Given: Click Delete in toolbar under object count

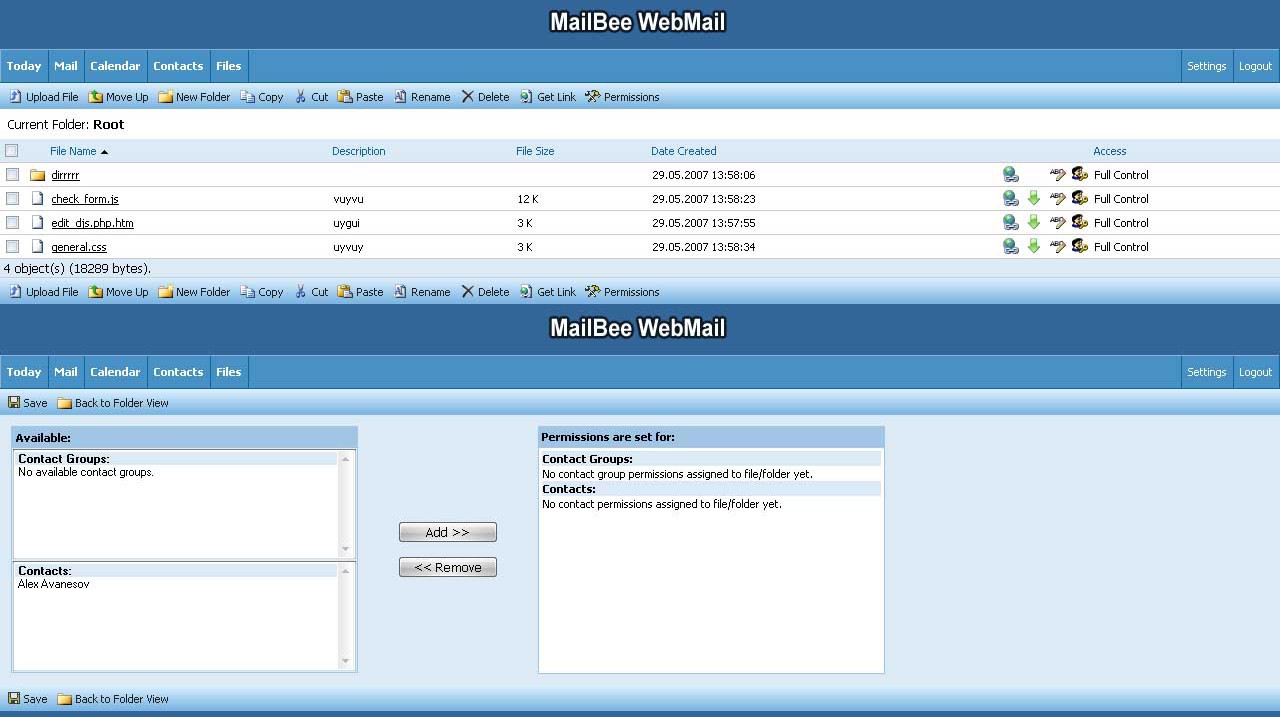Looking at the screenshot, I should click(485, 292).
